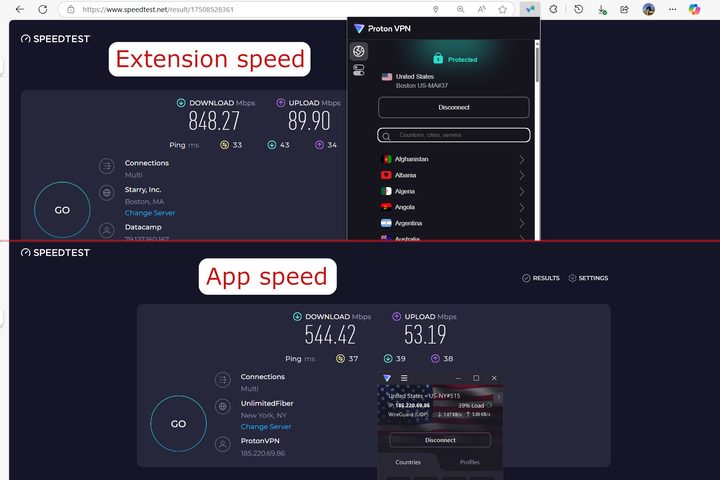Click the 848.27 download speed value

click(214, 121)
